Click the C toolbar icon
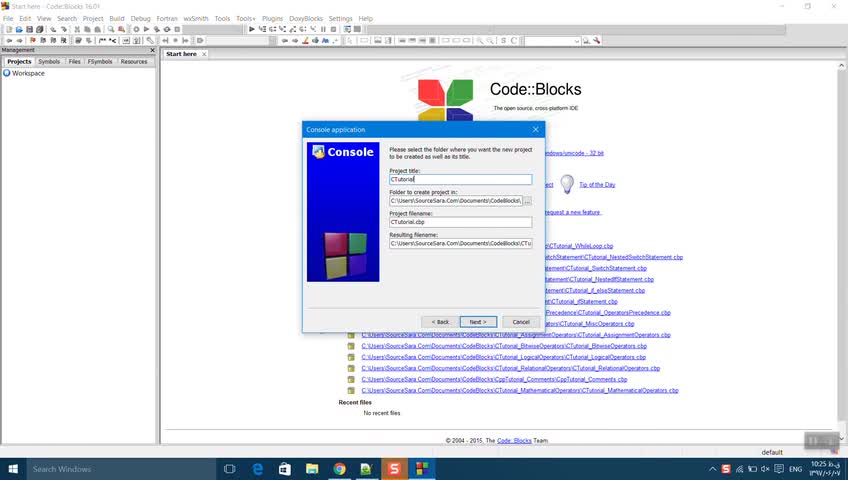 click(514, 41)
